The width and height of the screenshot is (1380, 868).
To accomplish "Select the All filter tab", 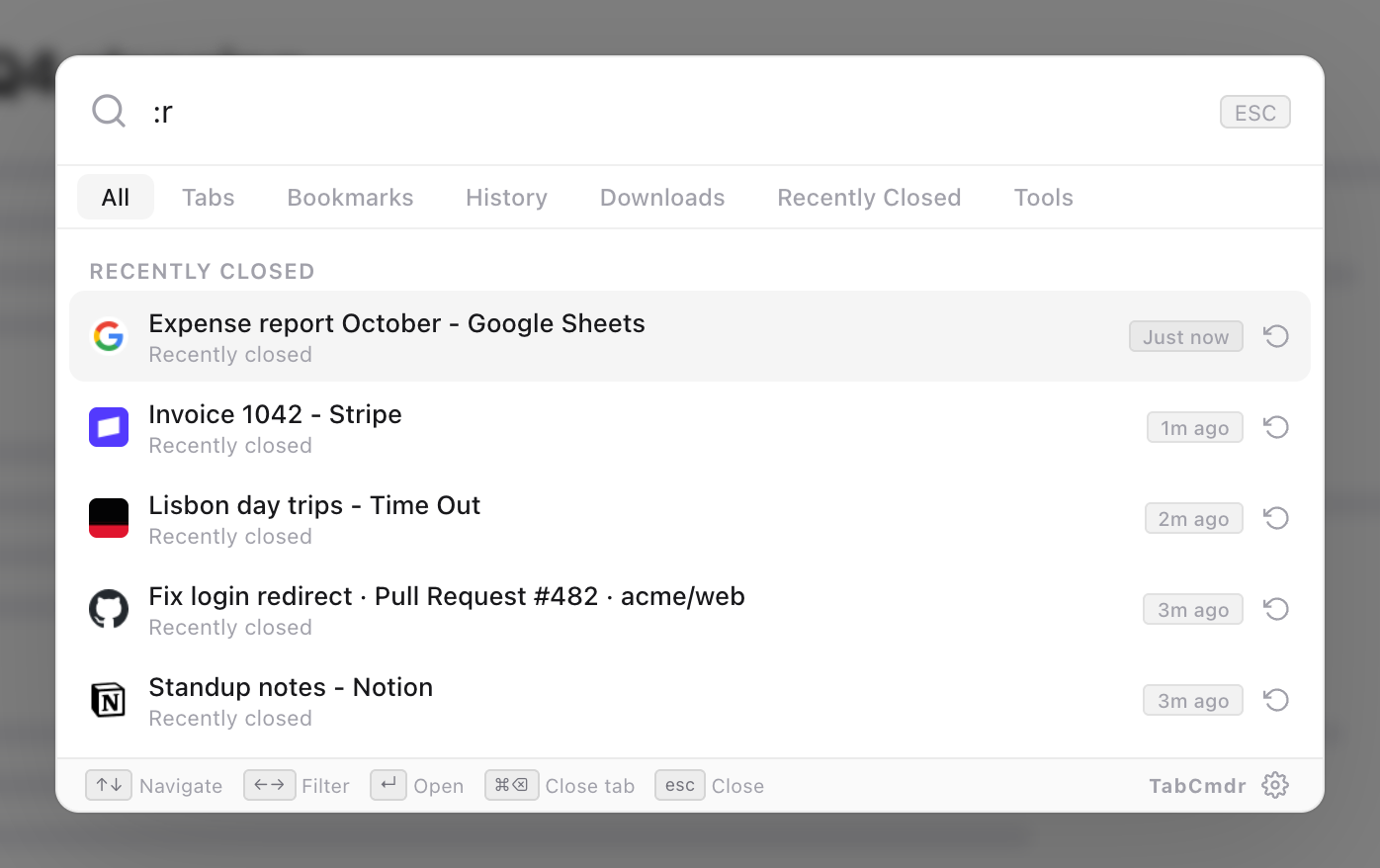I will coord(116,197).
